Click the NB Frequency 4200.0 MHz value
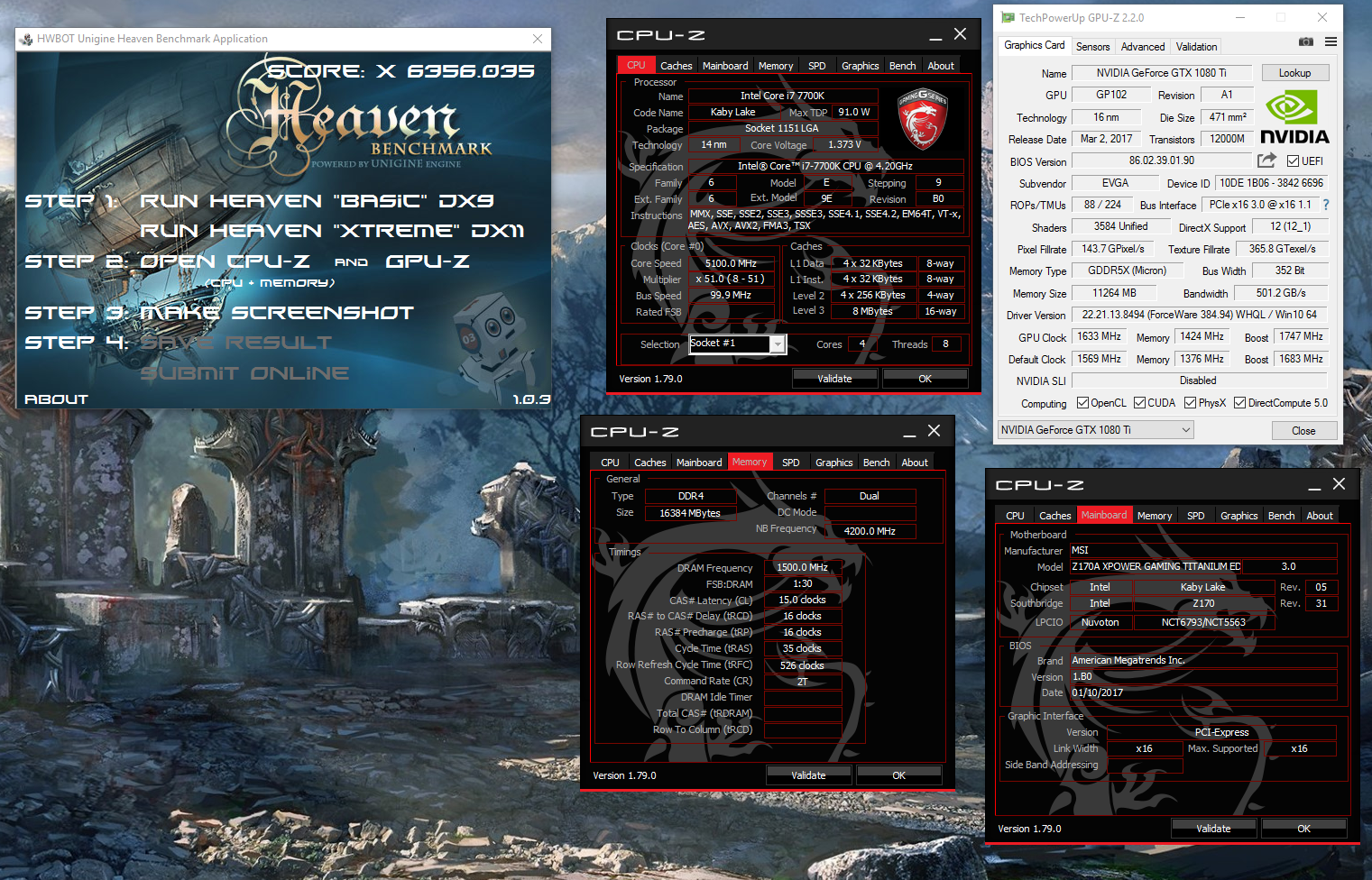Image resolution: width=1372 pixels, height=880 pixels. 870,531
